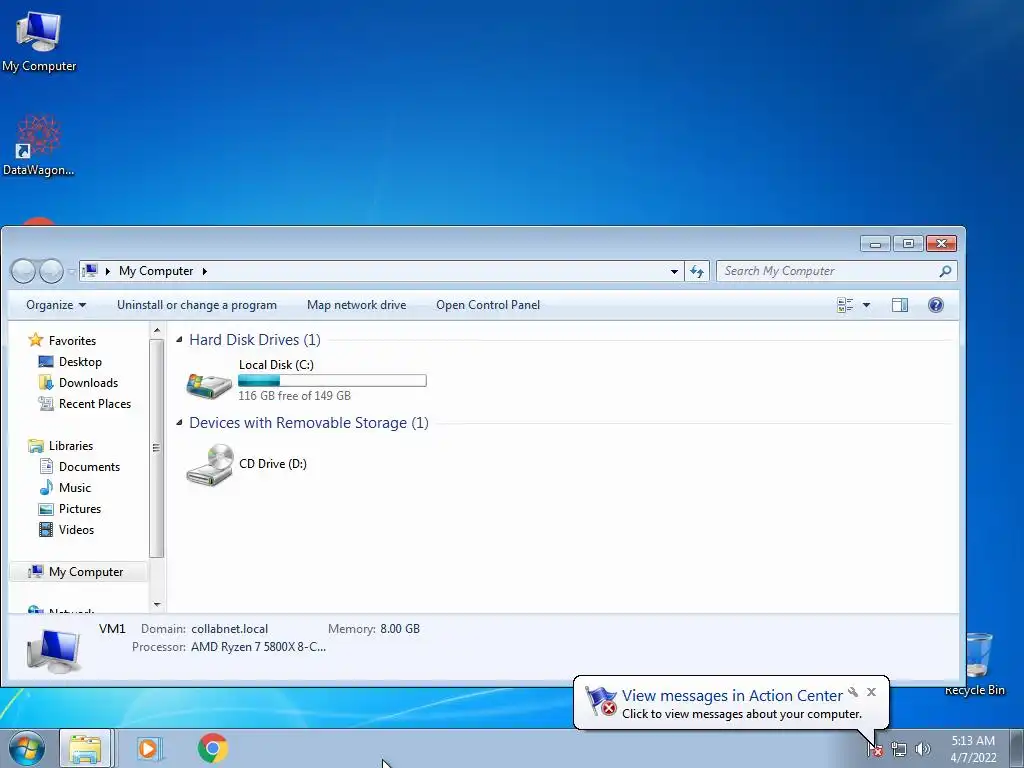Click the Action Center flag tray icon
Viewport: 1024px width, 768px height.
[875, 750]
